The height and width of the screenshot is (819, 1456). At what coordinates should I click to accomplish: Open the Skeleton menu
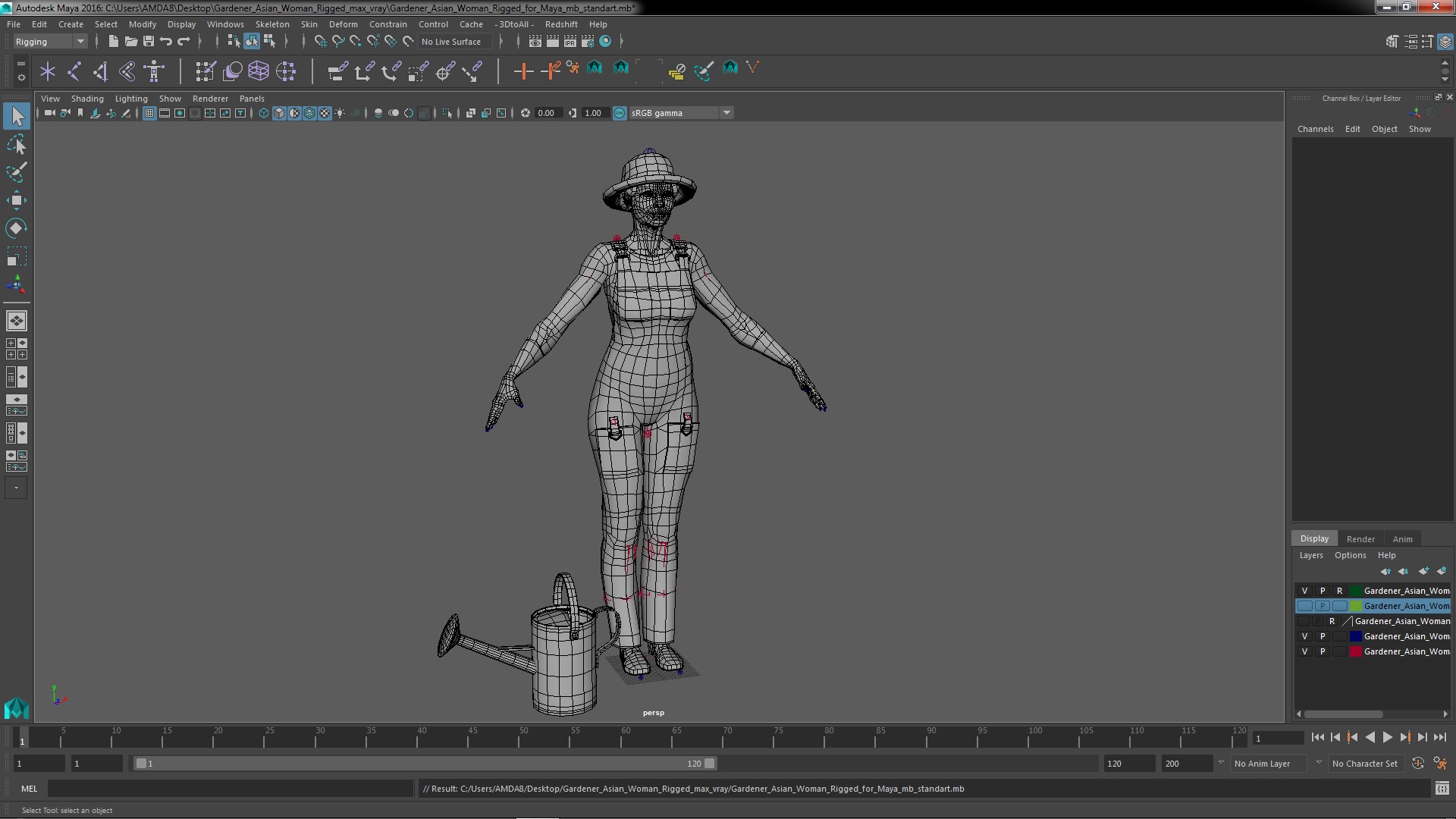click(x=272, y=24)
